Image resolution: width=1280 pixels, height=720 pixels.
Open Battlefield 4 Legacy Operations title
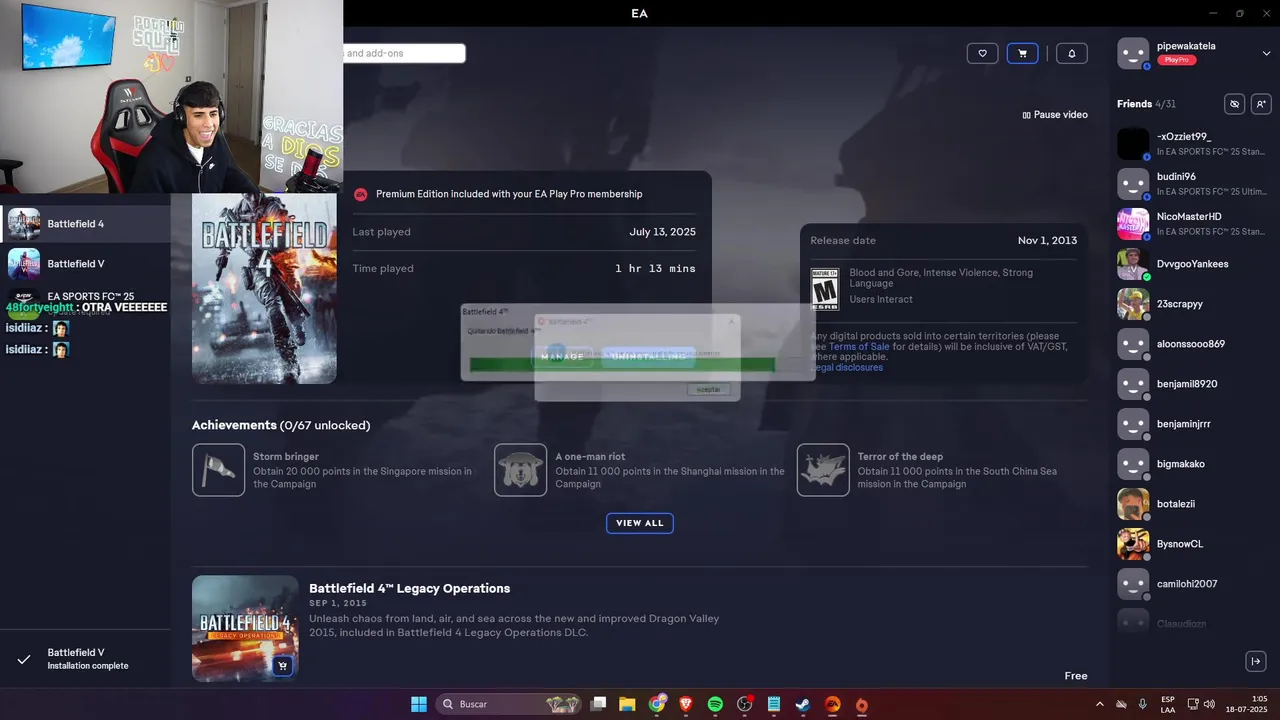click(409, 588)
